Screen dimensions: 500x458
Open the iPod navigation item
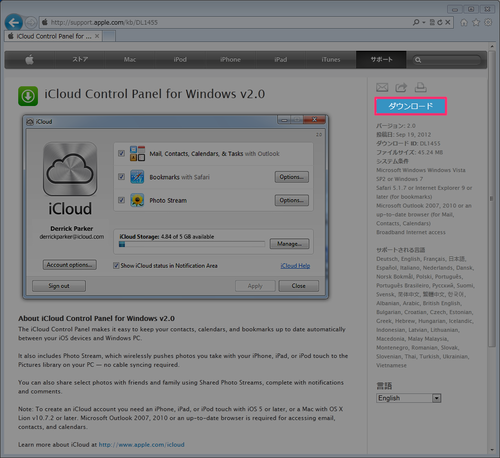(x=180, y=60)
